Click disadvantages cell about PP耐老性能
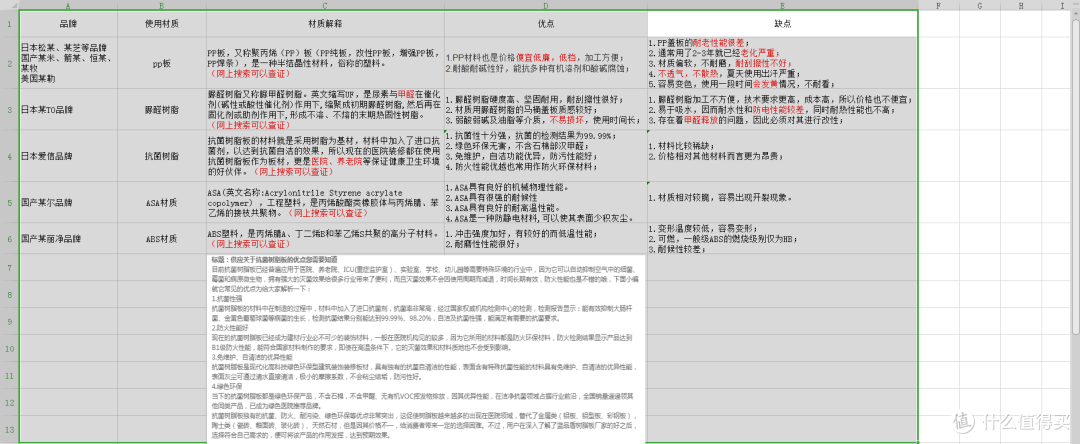 [782, 64]
